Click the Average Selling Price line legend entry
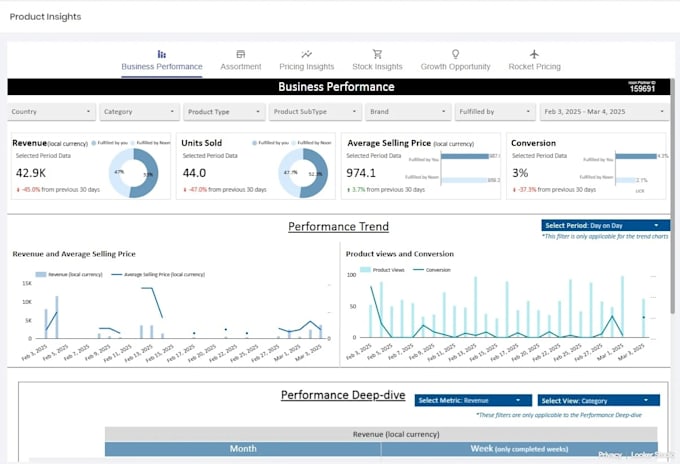This screenshot has width=680, height=464. (x=158, y=274)
